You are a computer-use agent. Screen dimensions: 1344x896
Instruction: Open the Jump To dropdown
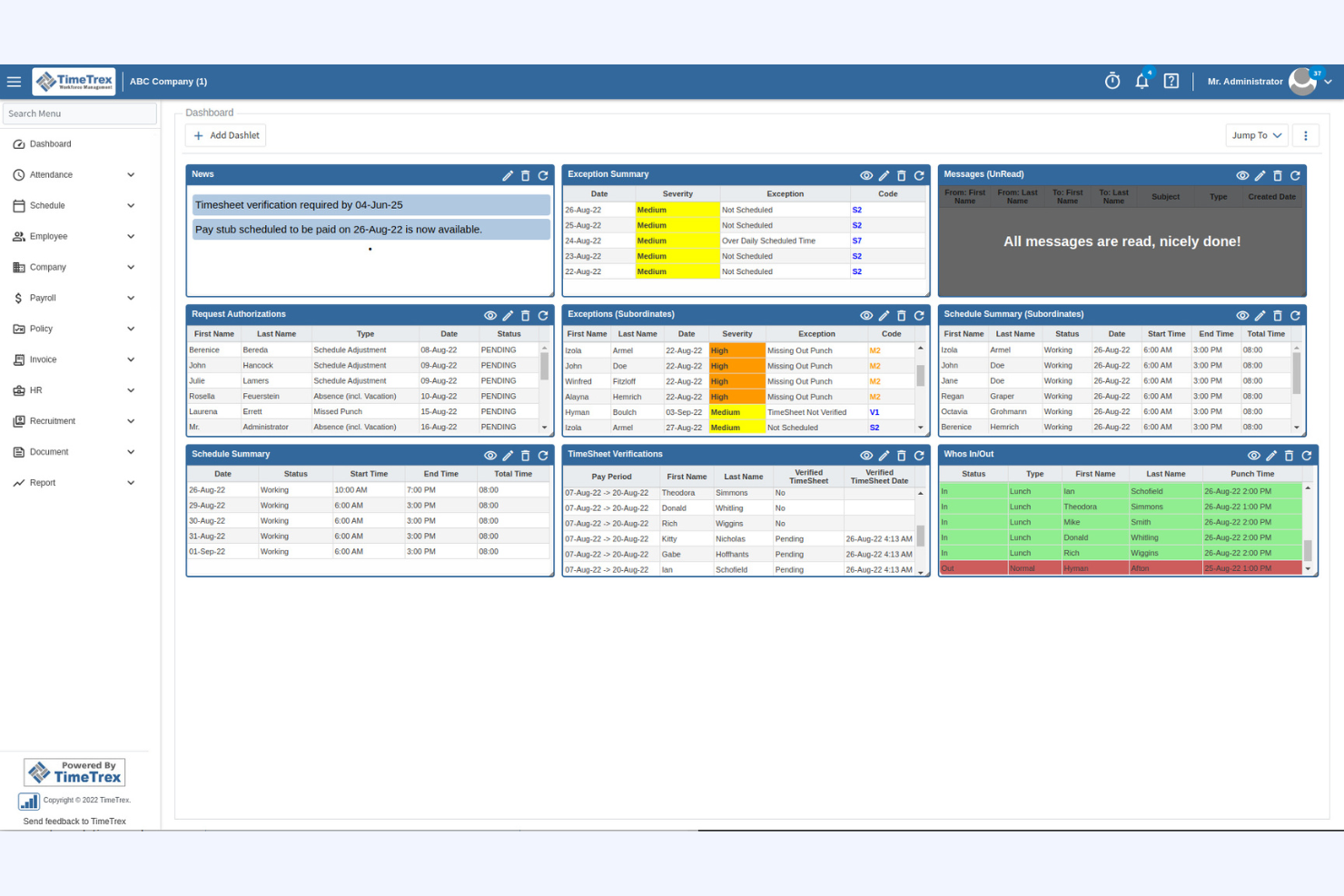tap(1256, 134)
